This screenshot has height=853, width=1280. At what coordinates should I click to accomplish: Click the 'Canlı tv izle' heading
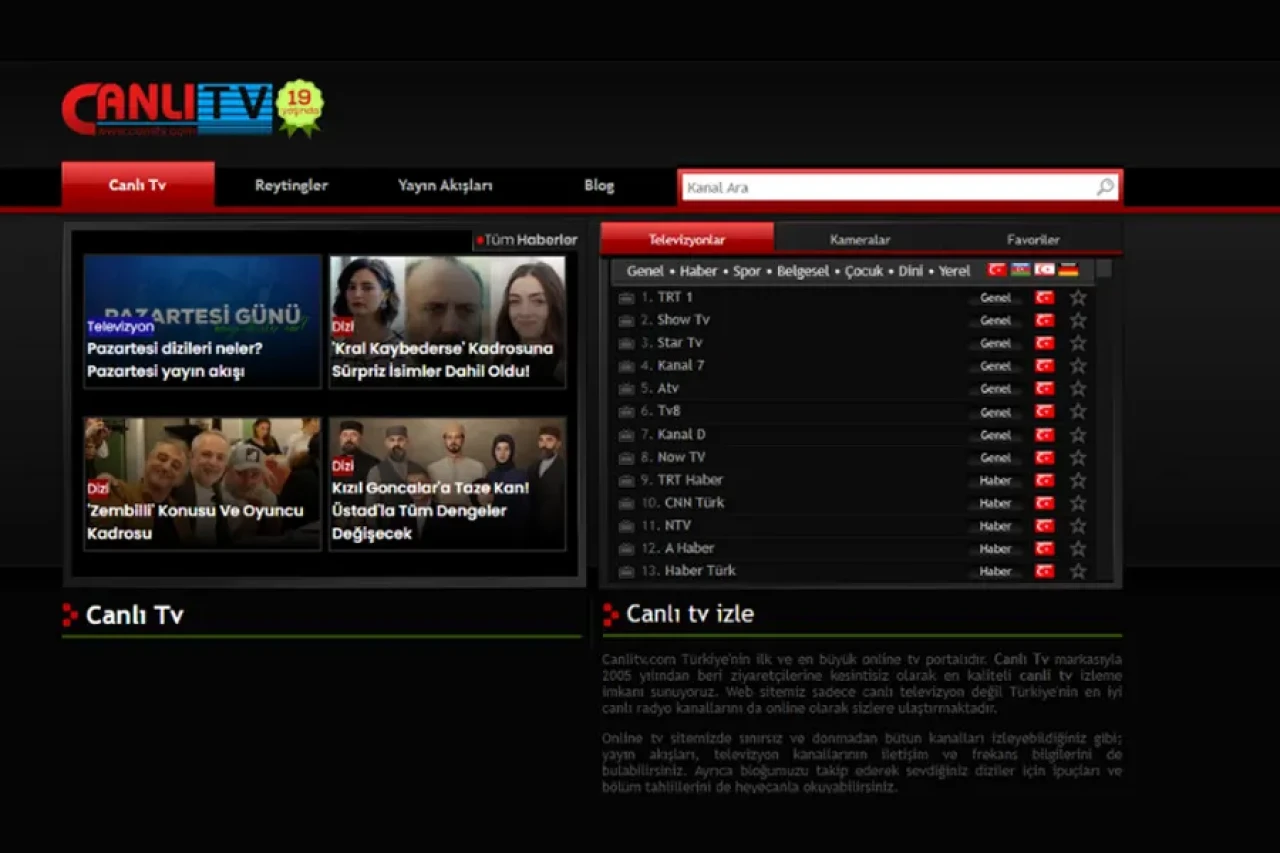pos(690,614)
